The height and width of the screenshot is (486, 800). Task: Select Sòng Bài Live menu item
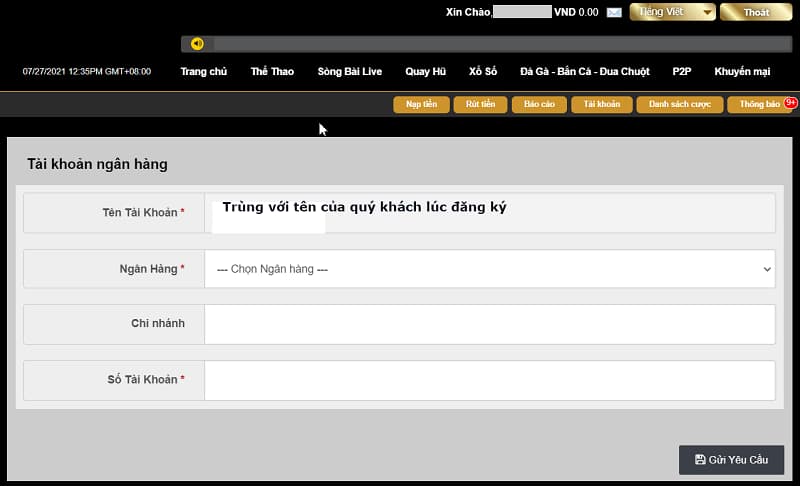pyautogui.click(x=350, y=72)
